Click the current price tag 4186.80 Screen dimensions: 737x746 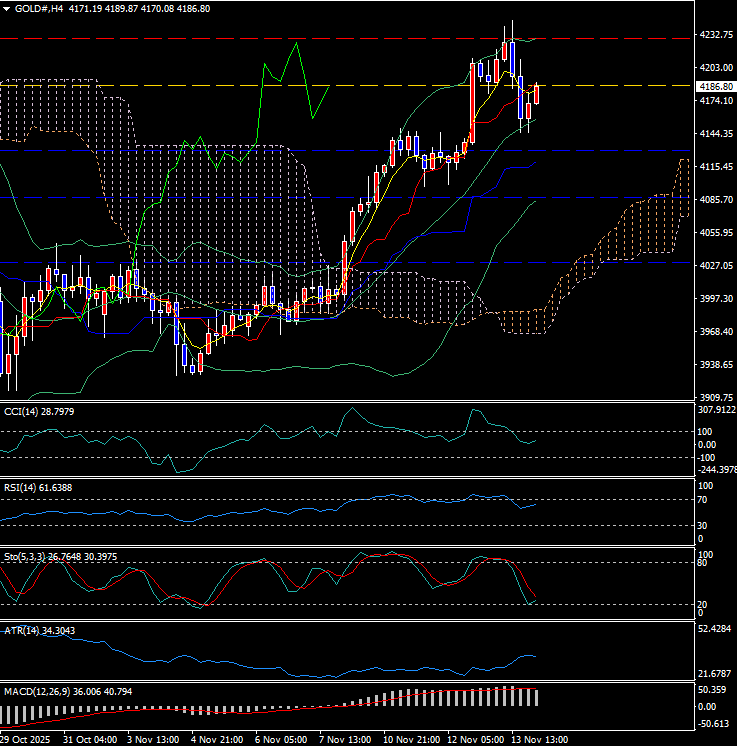(x=714, y=87)
